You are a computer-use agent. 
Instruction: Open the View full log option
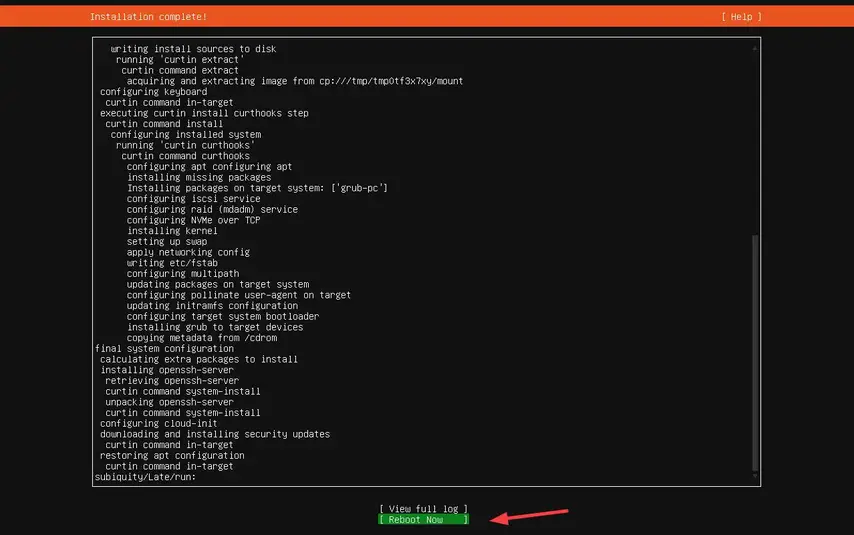tap(423, 509)
